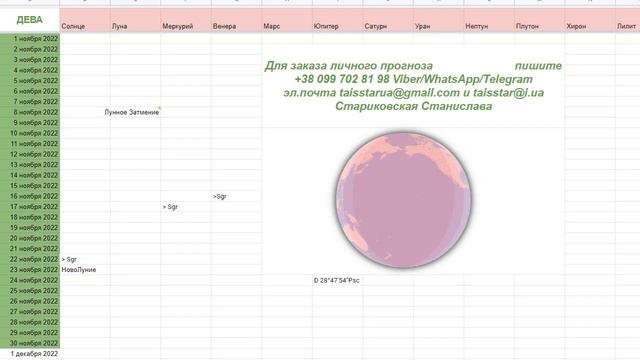Select the 26 ноября 2022 date cell
Viewport: 640px width, 360px height.
30,302
